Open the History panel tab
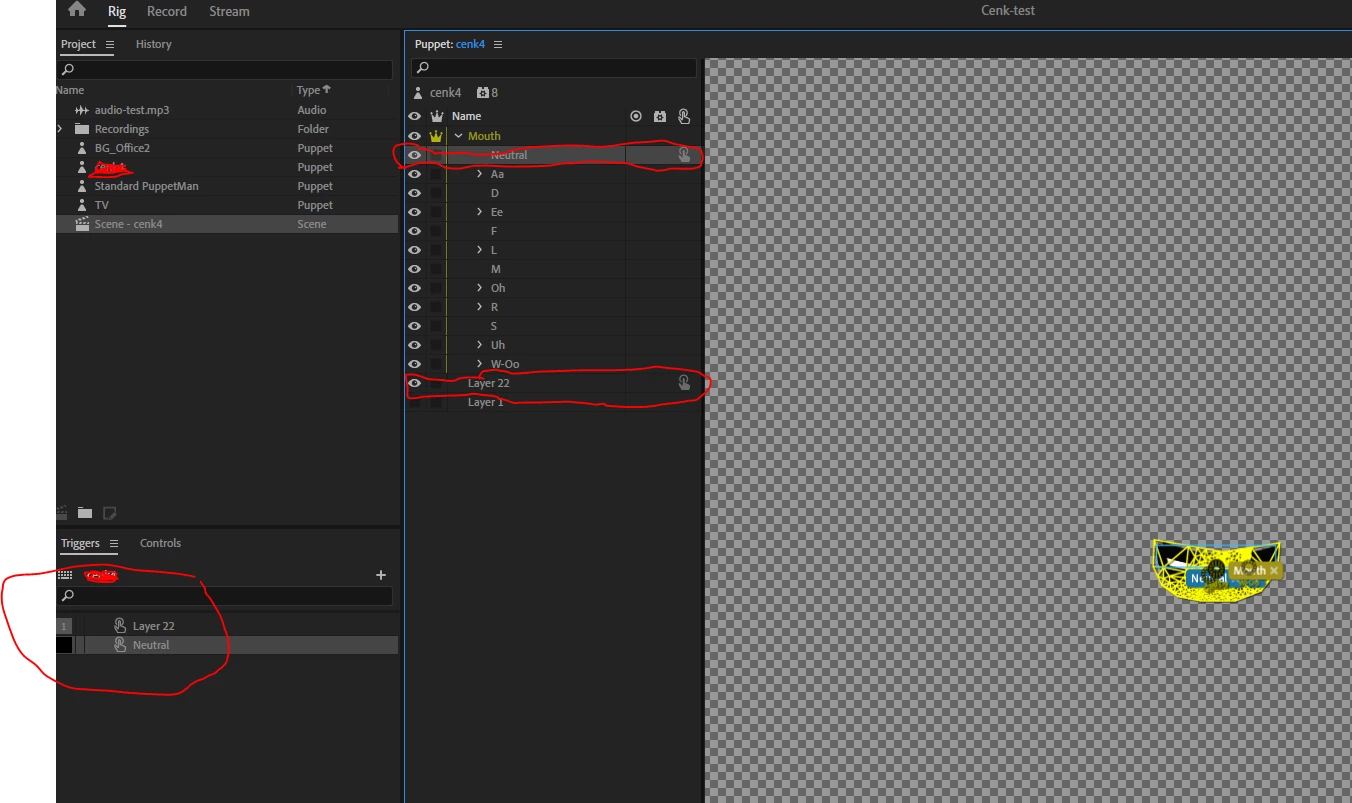Viewport: 1352px width, 803px height. coord(153,44)
